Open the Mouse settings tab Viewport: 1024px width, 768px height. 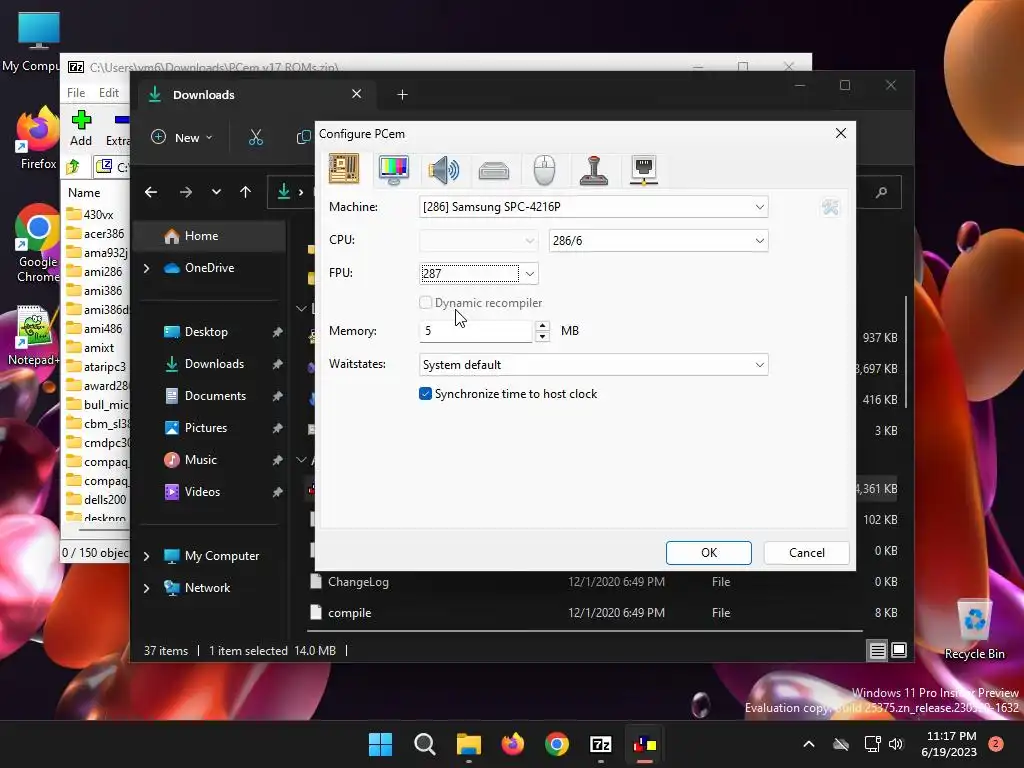click(x=544, y=170)
